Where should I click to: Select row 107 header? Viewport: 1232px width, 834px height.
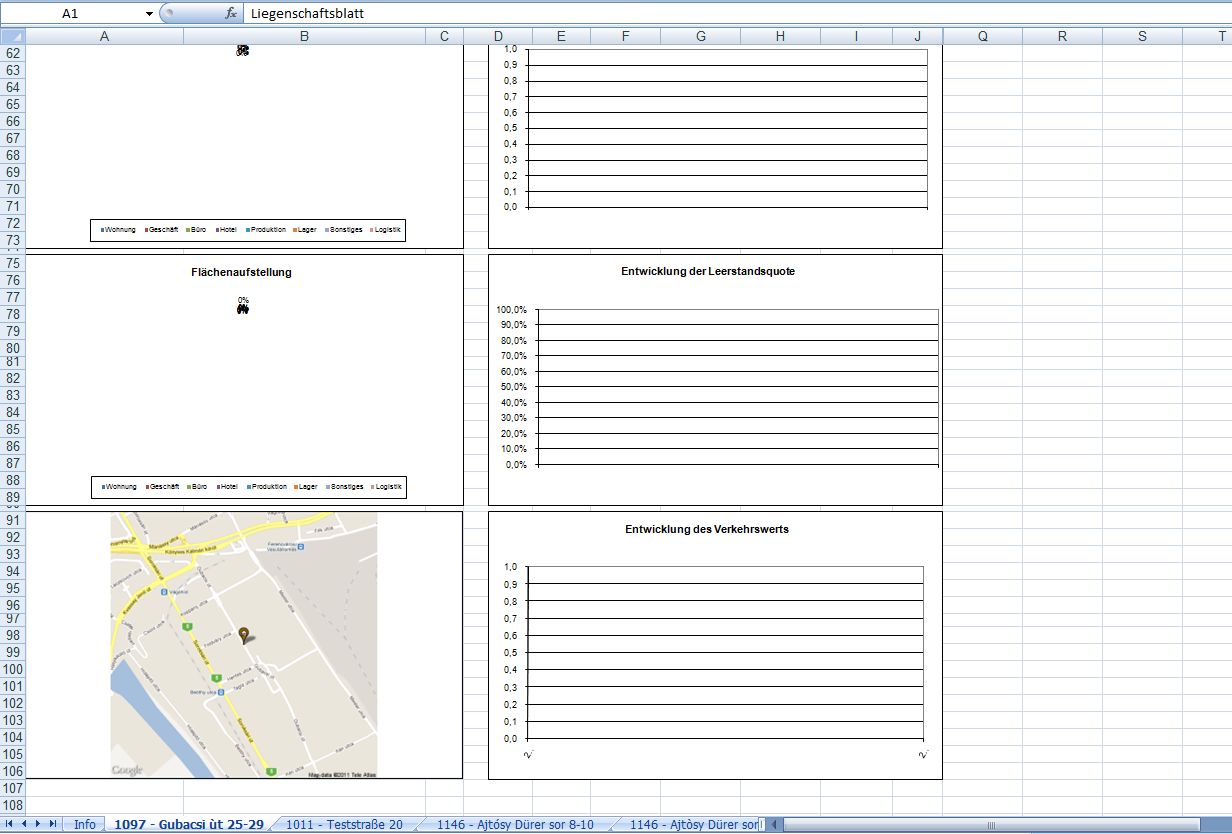coord(13,788)
